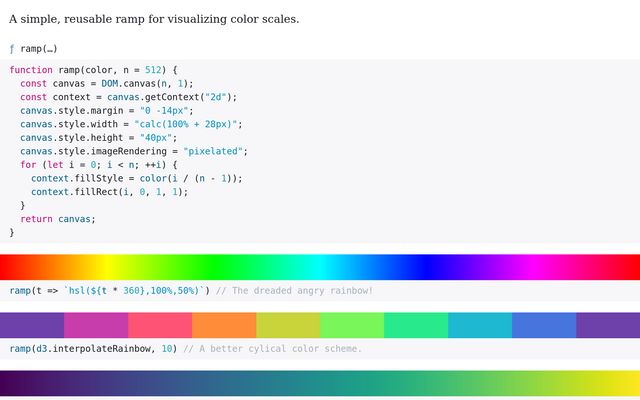Click the intro sentence about reusable ramp

point(154,19)
